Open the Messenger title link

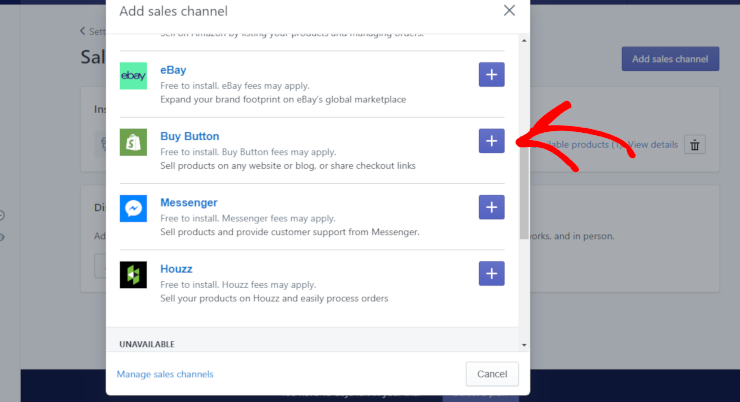[x=189, y=202]
